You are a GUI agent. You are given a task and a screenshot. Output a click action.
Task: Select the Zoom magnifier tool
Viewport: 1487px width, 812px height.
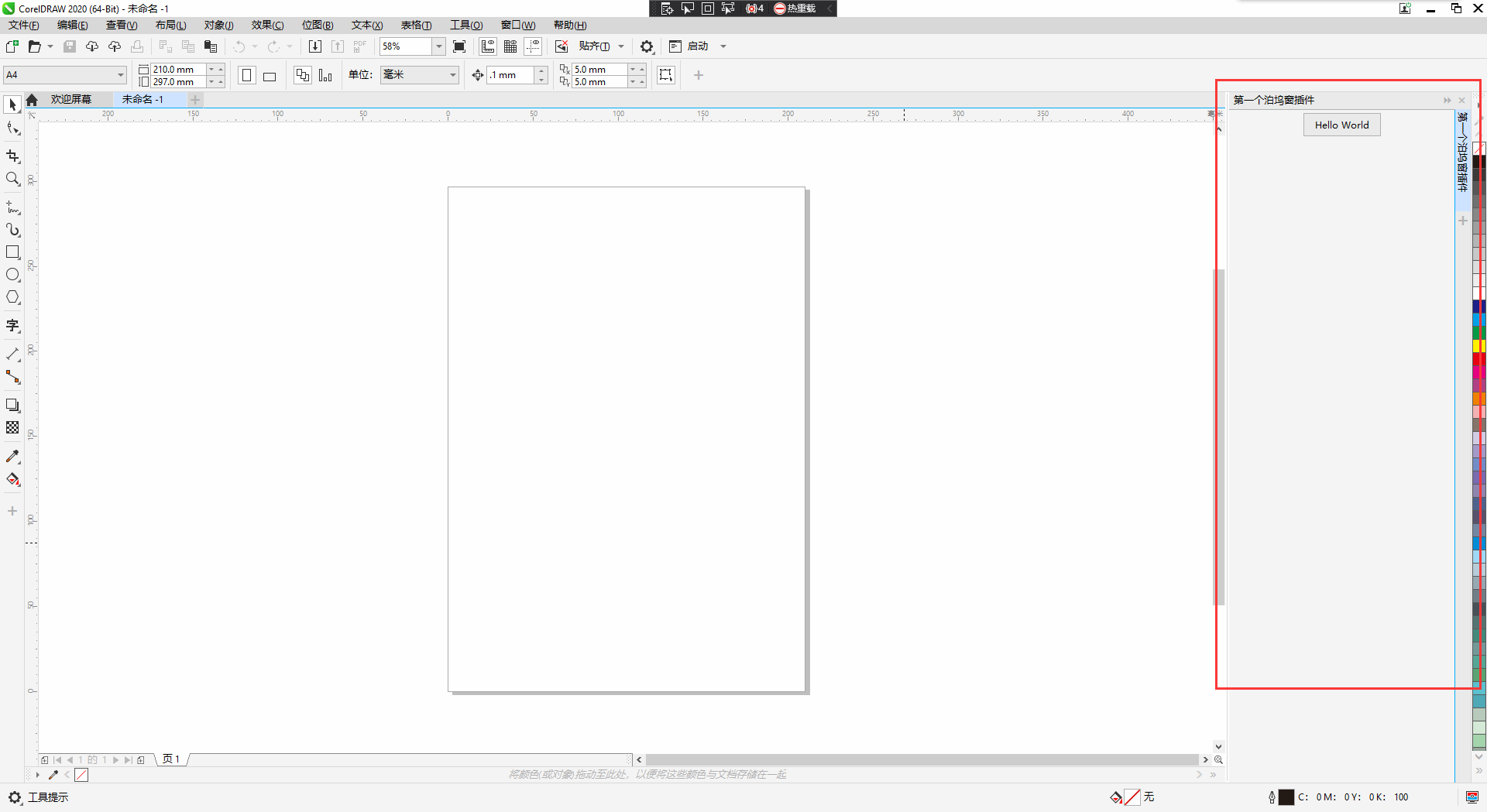tap(12, 180)
